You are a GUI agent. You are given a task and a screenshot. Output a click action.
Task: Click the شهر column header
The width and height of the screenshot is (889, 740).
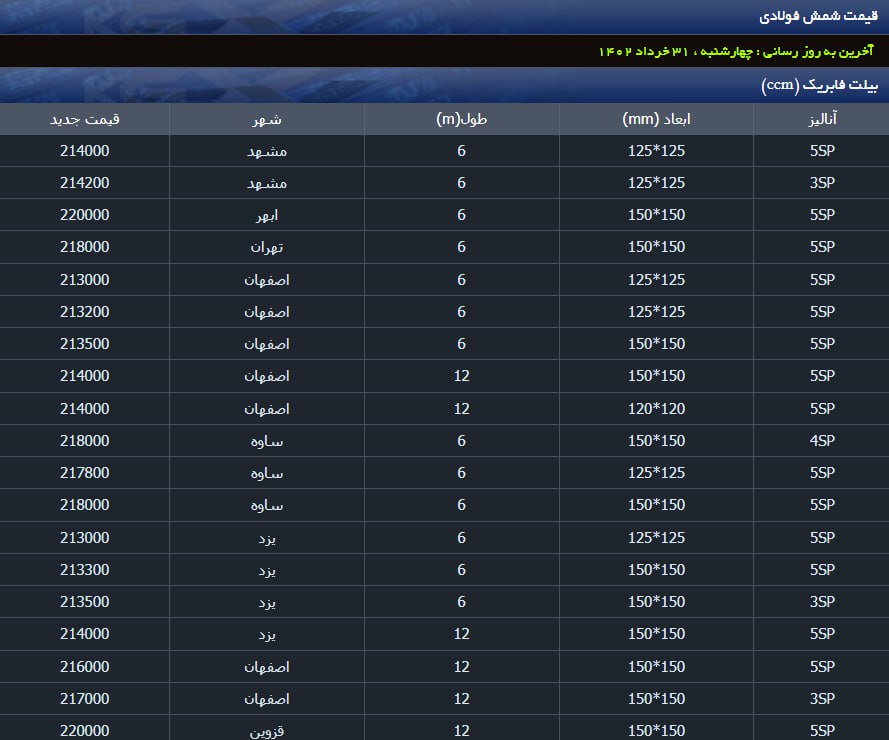267,119
